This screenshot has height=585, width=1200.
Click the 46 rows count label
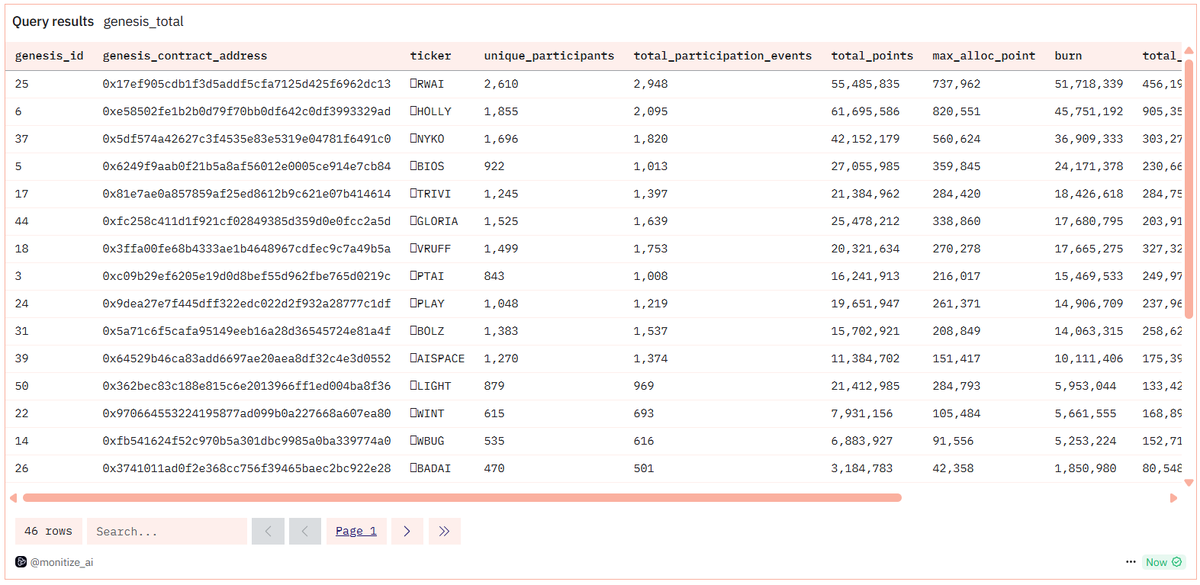[x=46, y=531]
